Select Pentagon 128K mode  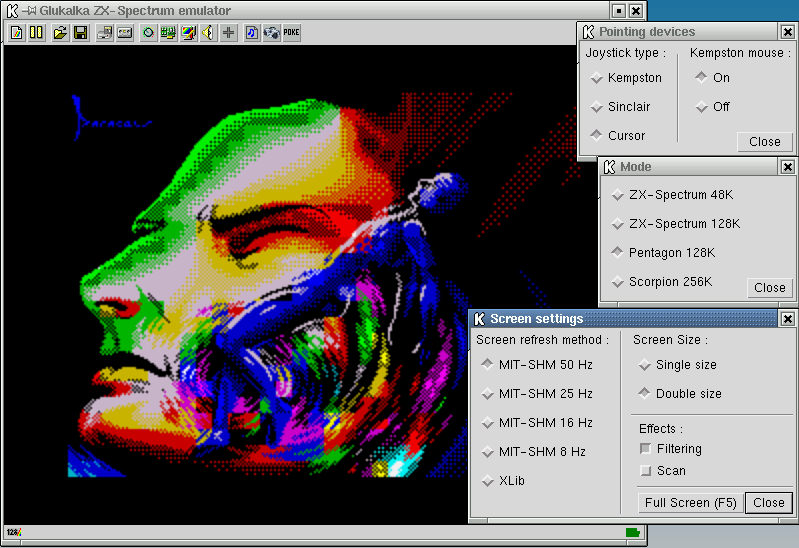663,253
